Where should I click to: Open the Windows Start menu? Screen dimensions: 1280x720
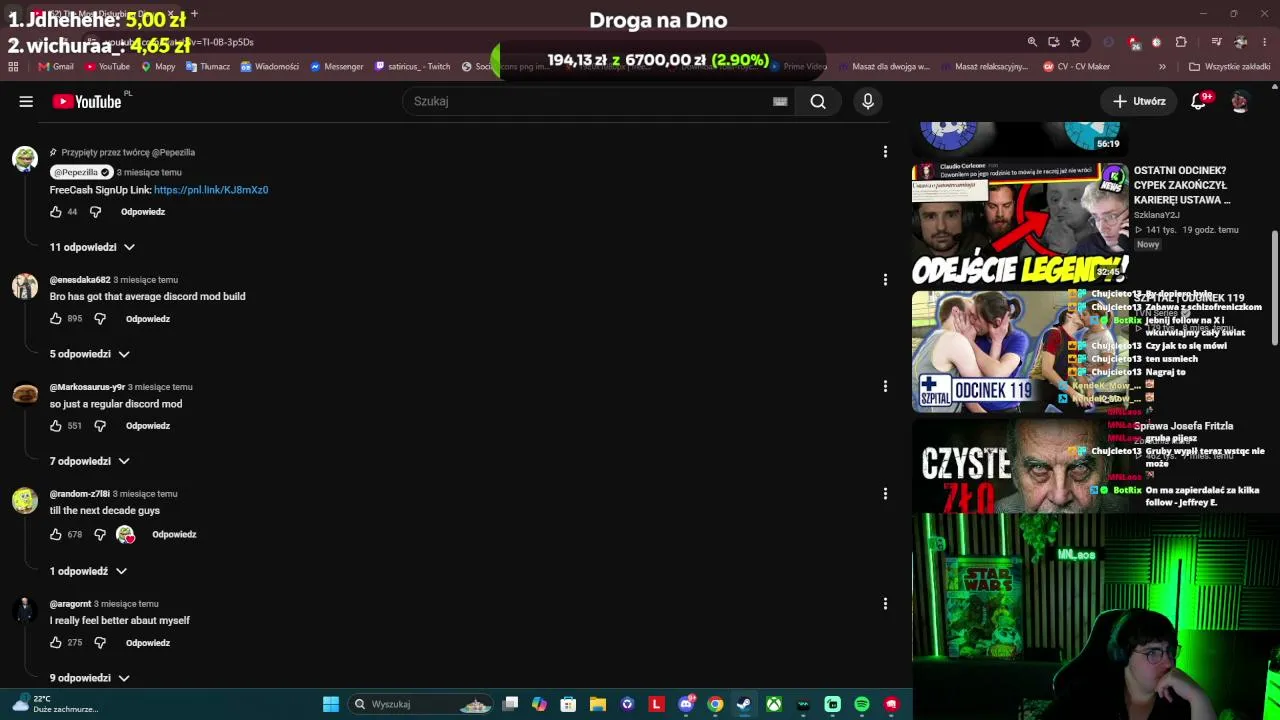click(x=331, y=704)
